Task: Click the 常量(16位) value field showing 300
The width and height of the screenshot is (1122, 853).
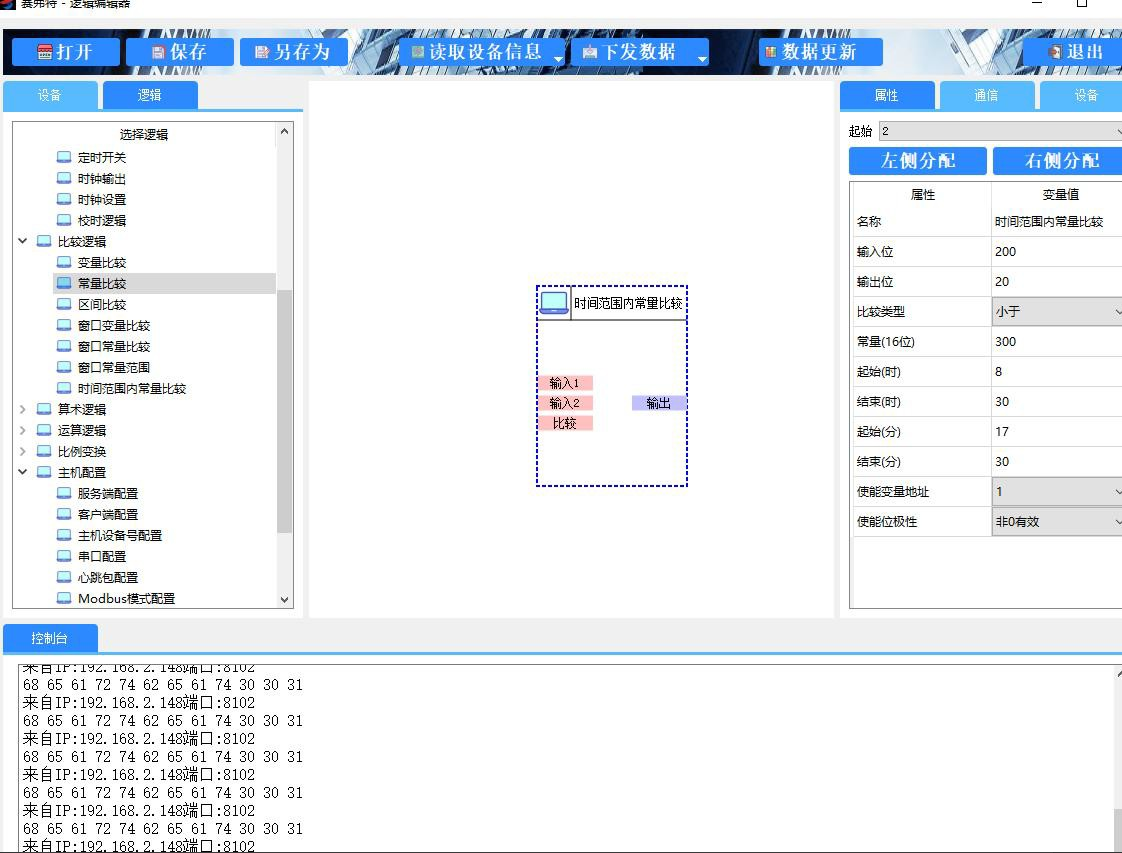Action: click(1056, 342)
